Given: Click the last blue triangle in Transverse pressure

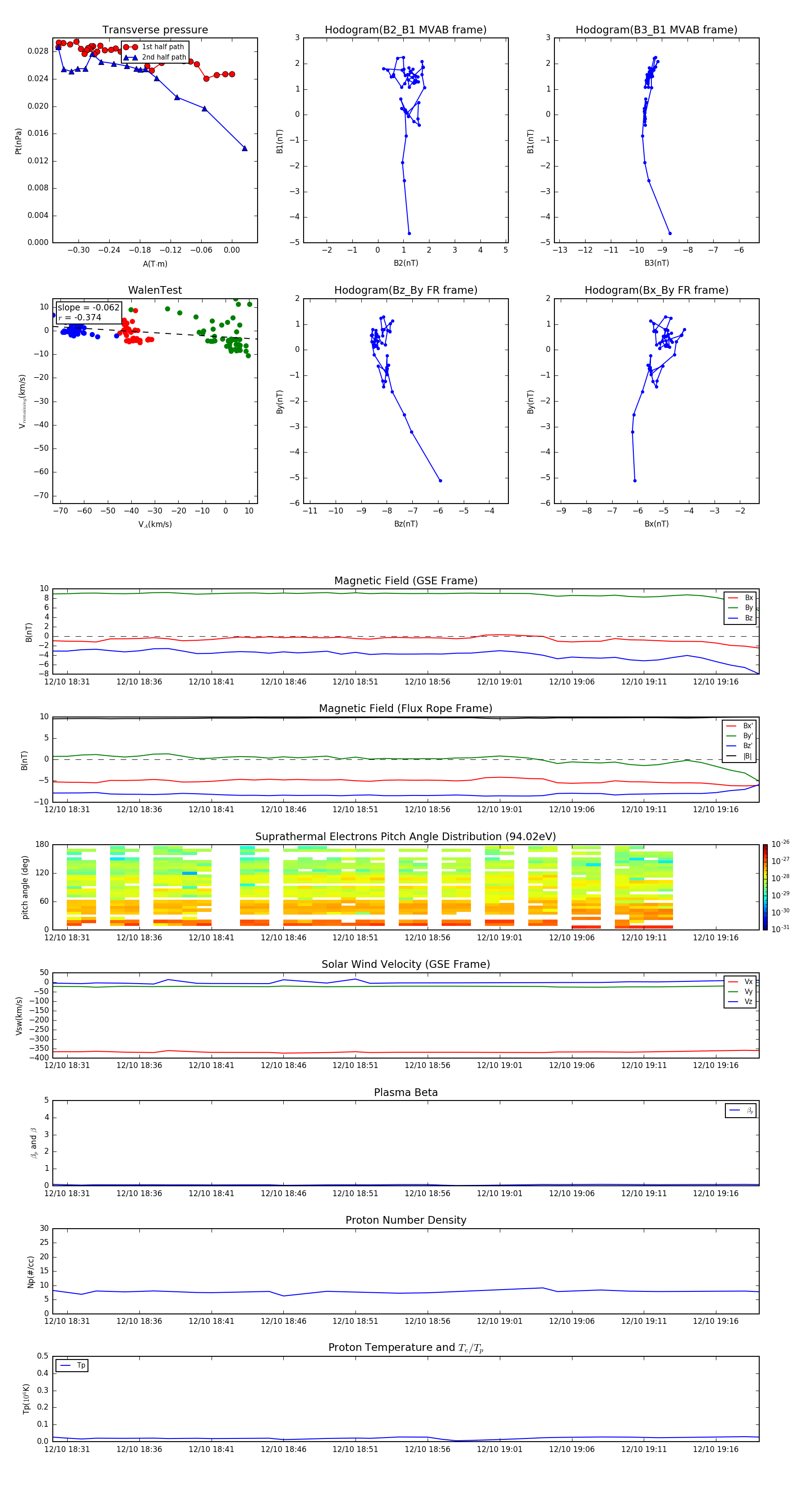Looking at the screenshot, I should 245,148.
